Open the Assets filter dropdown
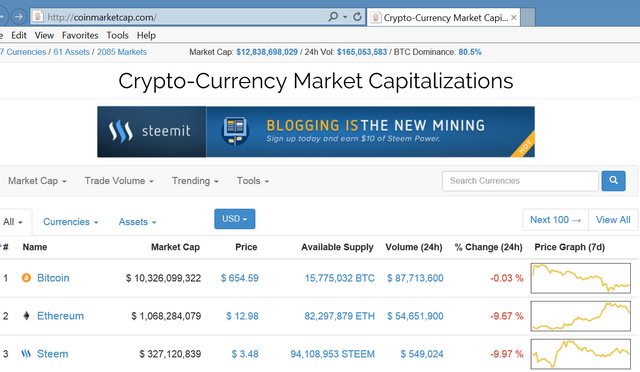This screenshot has width=640, height=372. coord(138,222)
